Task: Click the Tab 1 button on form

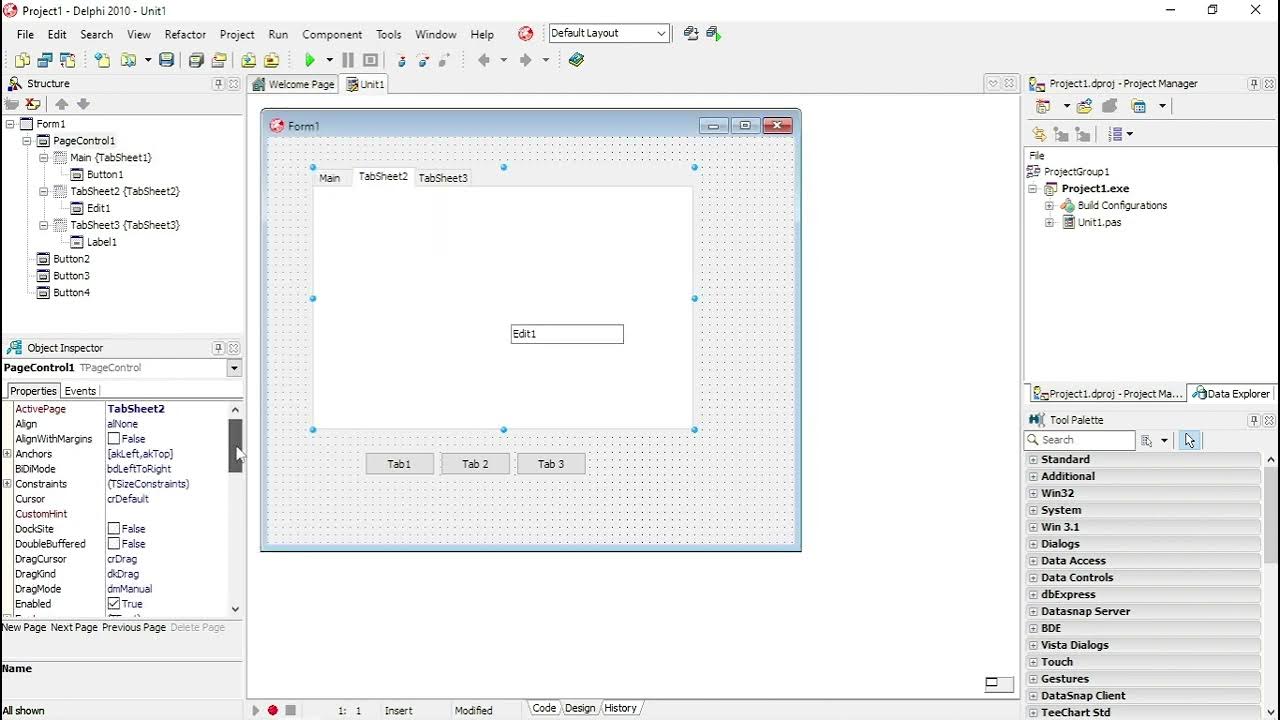Action: [x=399, y=464]
